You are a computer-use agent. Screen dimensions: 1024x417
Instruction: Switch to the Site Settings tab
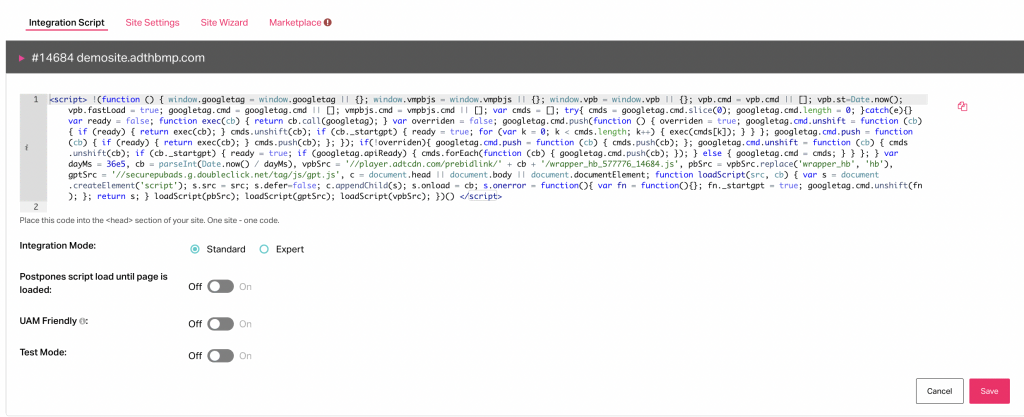point(152,22)
